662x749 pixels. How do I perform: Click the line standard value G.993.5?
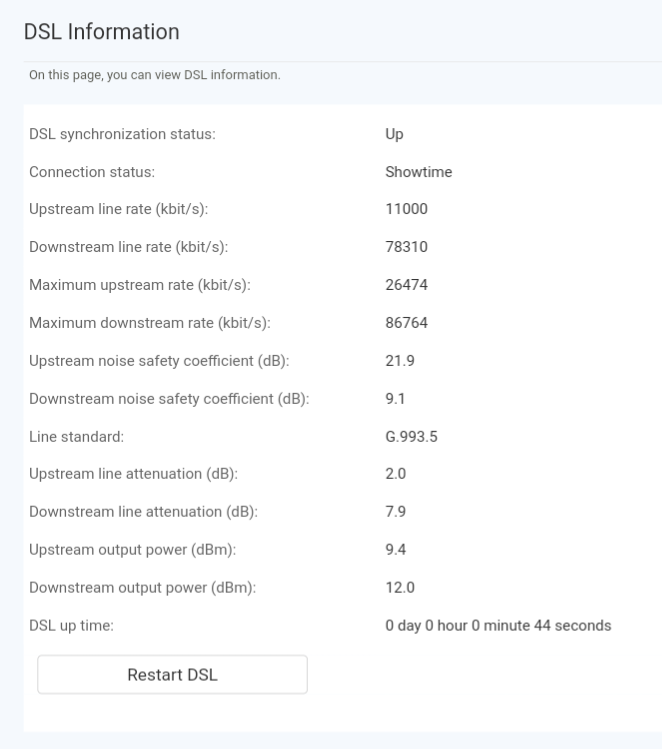(x=412, y=437)
